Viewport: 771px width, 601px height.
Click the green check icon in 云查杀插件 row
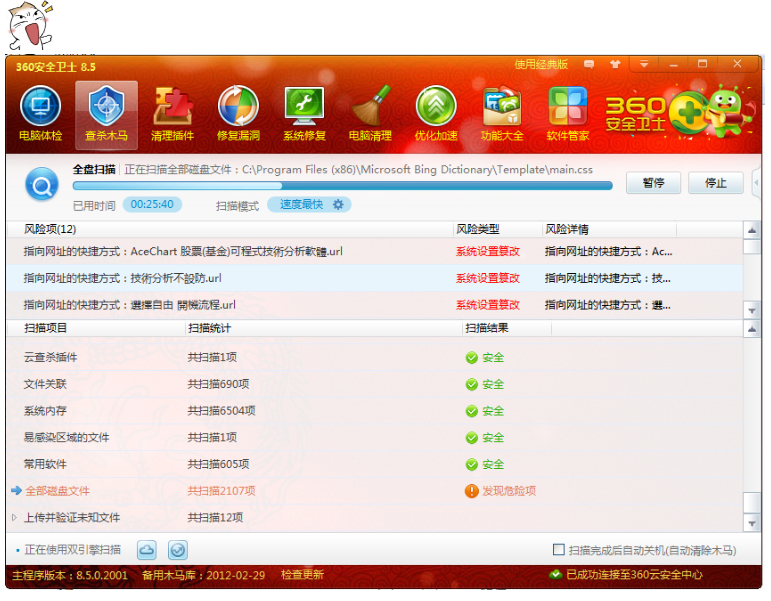(x=472, y=358)
